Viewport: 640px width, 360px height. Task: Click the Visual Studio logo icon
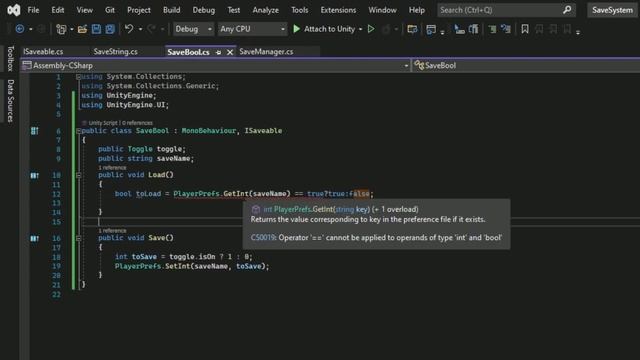point(13,10)
